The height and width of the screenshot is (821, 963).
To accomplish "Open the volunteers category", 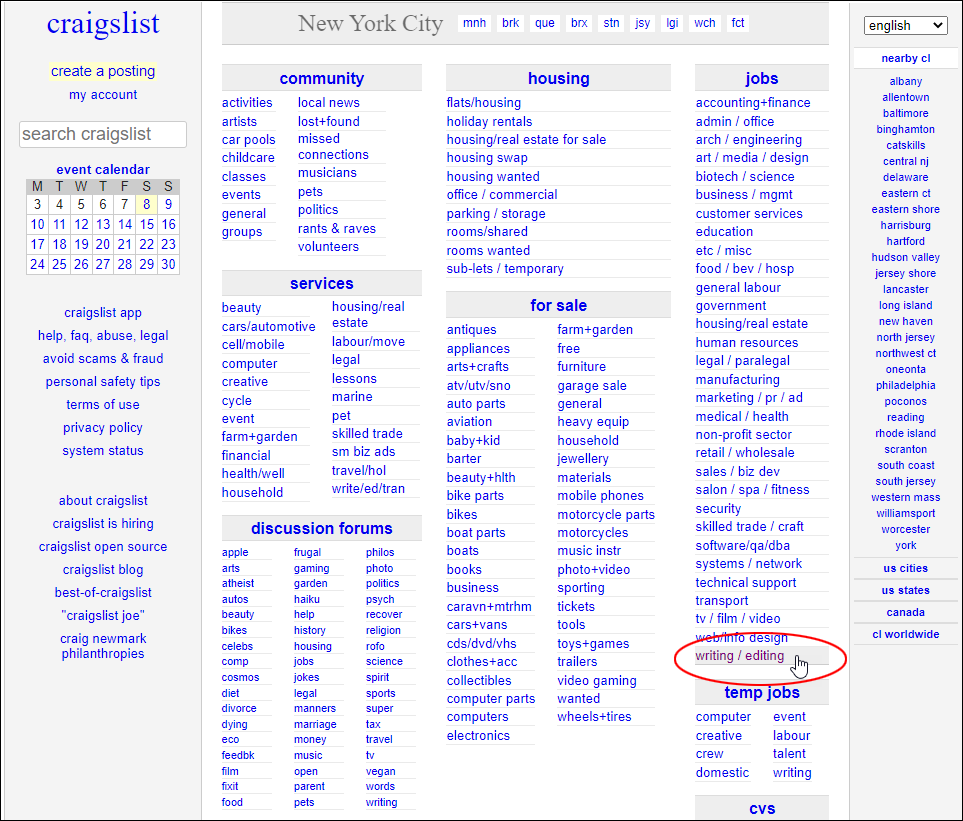I will pyautogui.click(x=328, y=247).
